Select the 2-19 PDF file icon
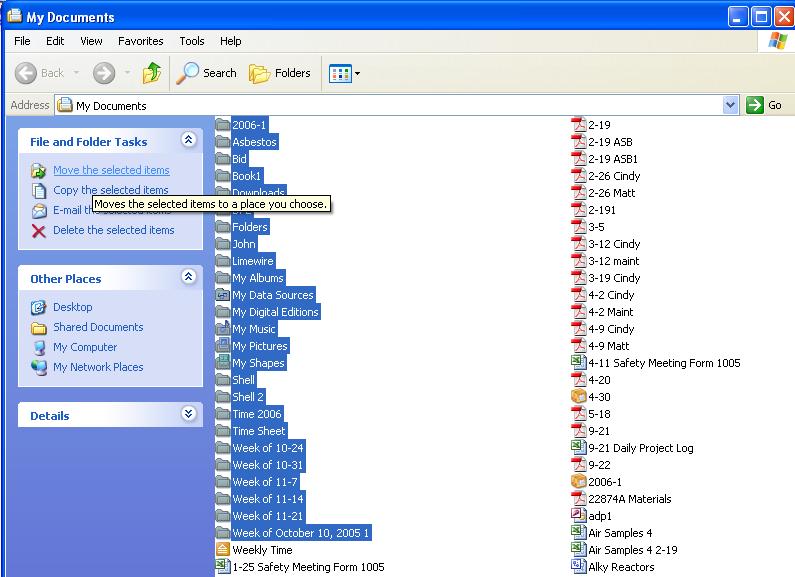Image resolution: width=795 pixels, height=577 pixels. point(579,125)
